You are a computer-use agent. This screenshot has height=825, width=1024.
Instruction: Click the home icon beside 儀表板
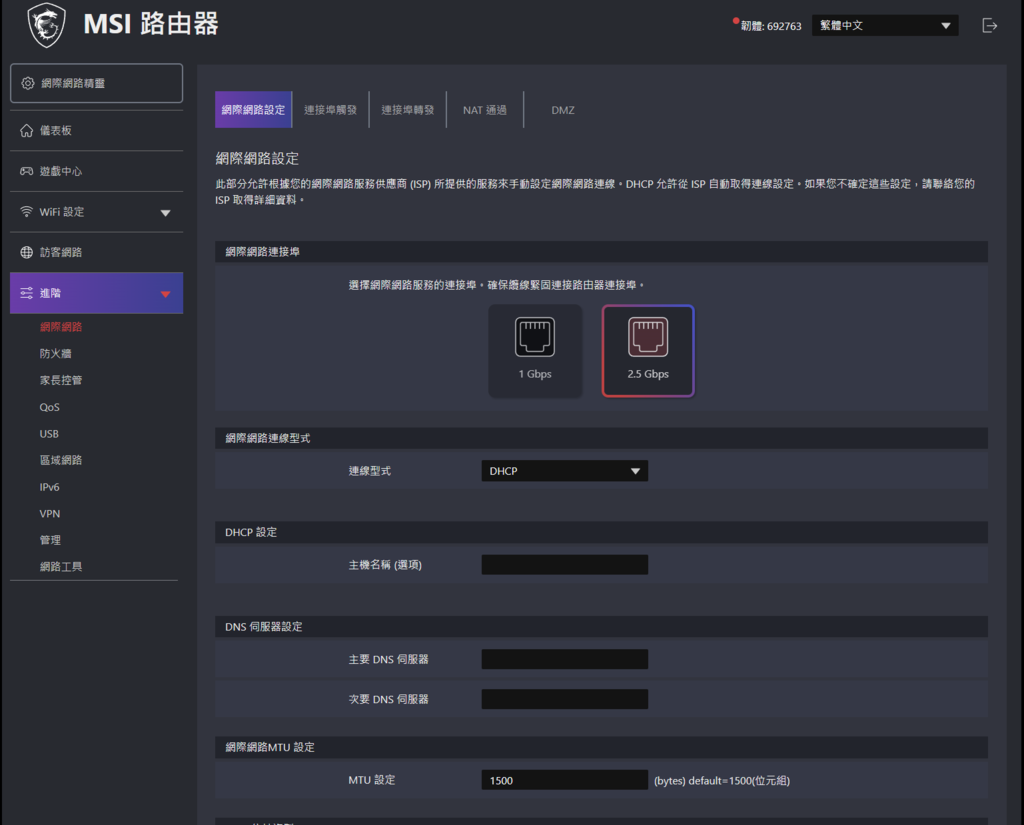(x=26, y=131)
